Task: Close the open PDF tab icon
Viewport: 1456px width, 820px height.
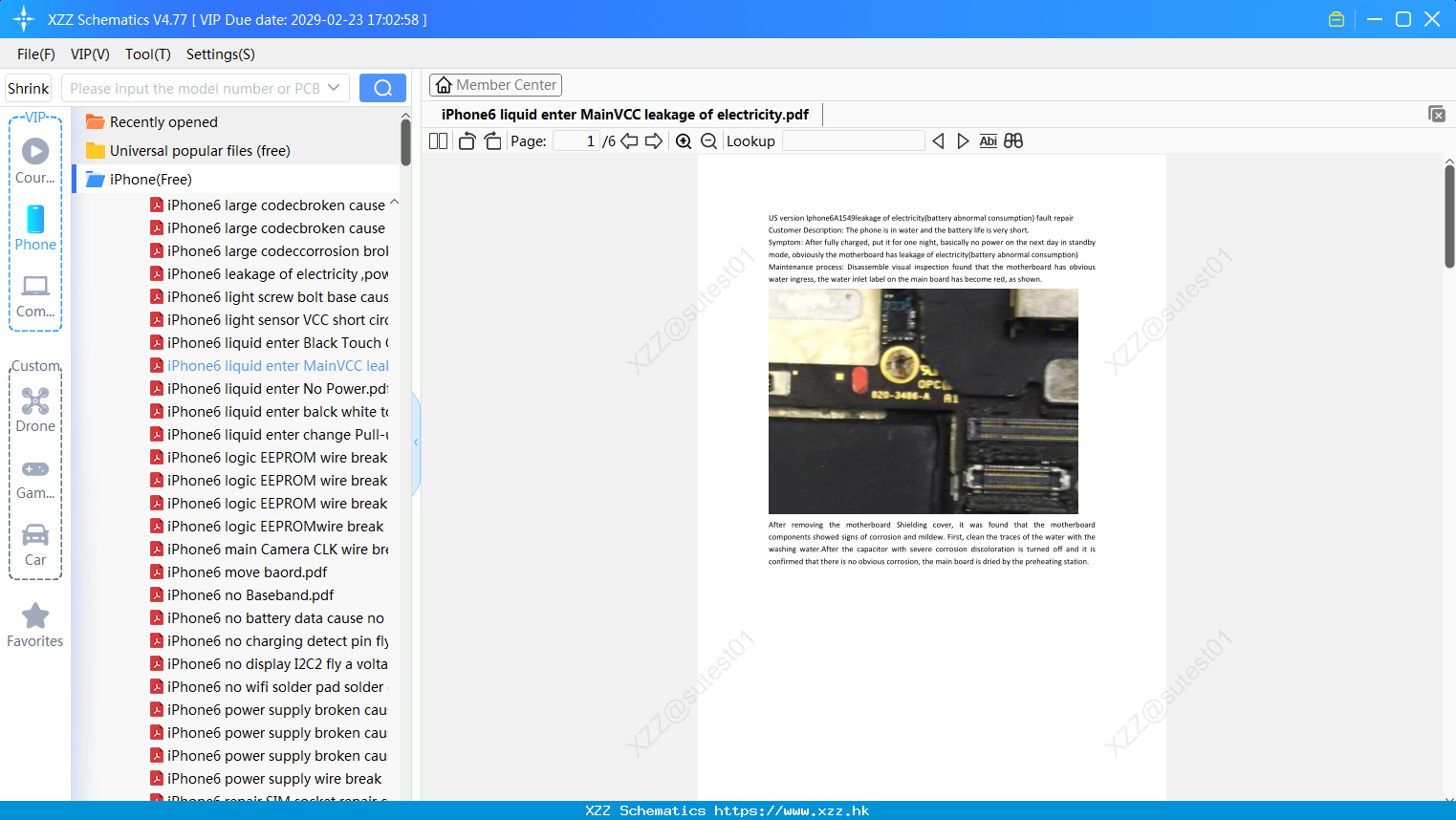Action: tap(1436, 114)
